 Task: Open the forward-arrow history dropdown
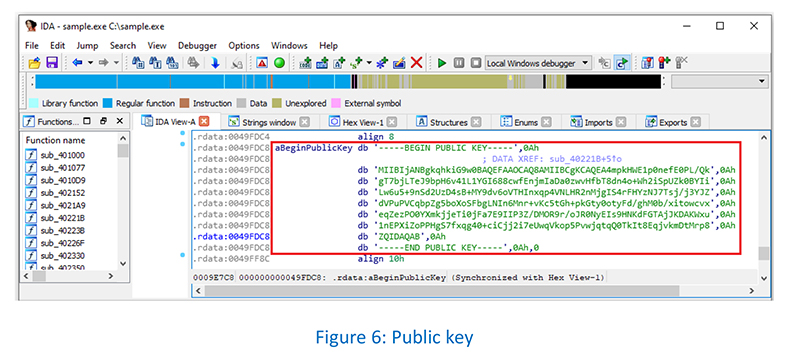click(x=116, y=63)
